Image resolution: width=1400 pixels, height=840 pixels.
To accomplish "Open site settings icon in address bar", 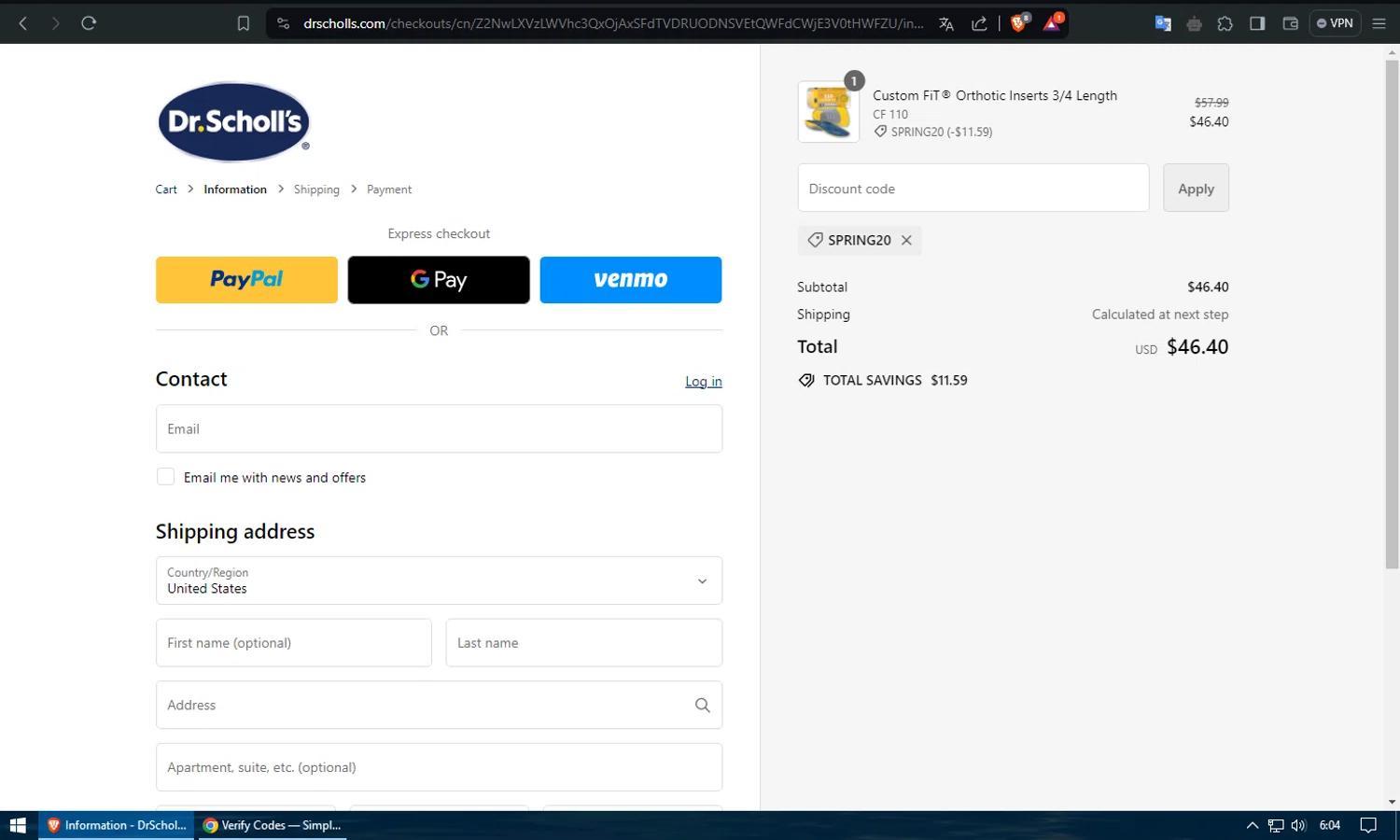I will tap(283, 23).
